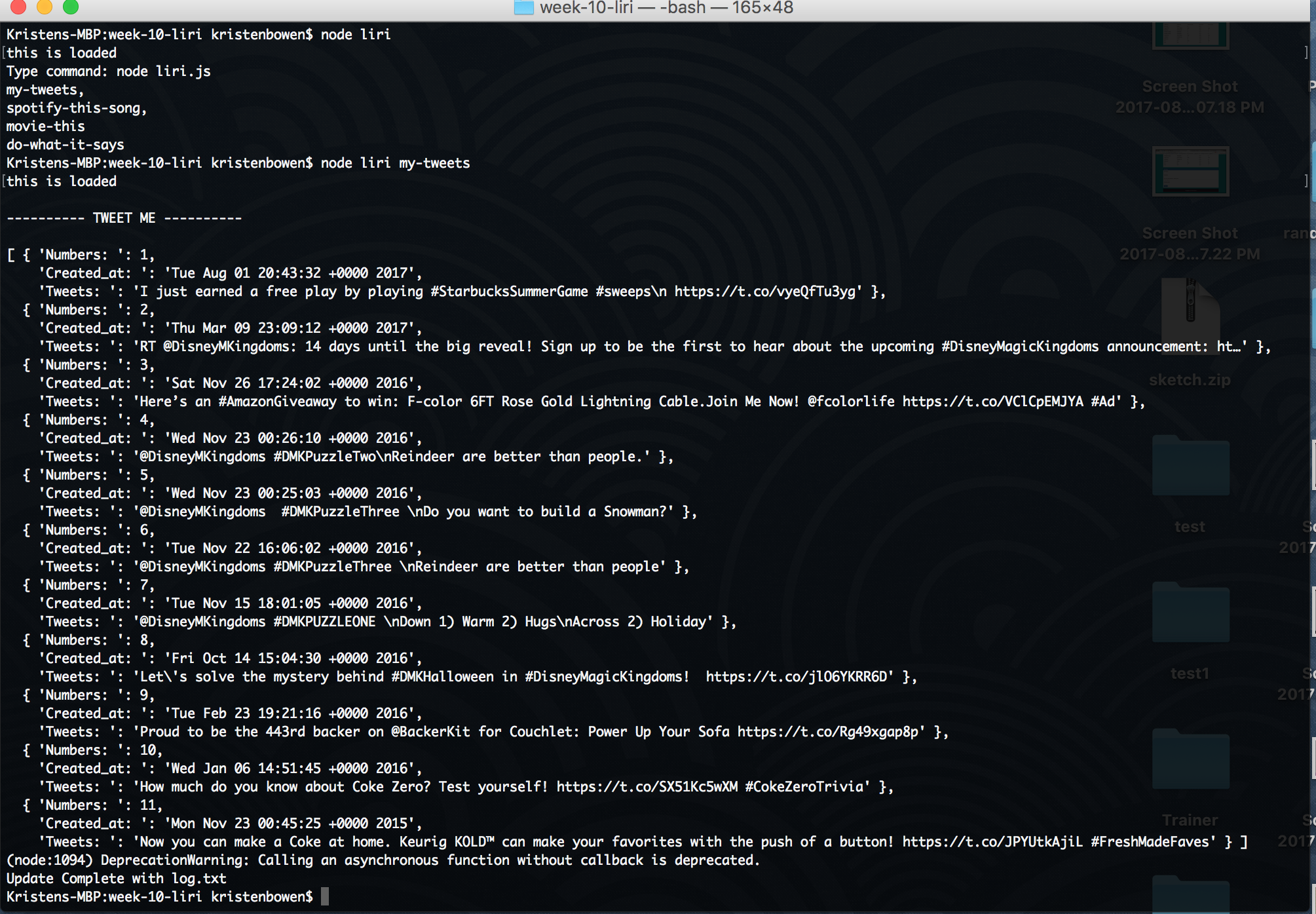
Task: Click the 'Wed Nov 23 00:25:03 +0000 2016' timestamp
Action: click(x=289, y=493)
